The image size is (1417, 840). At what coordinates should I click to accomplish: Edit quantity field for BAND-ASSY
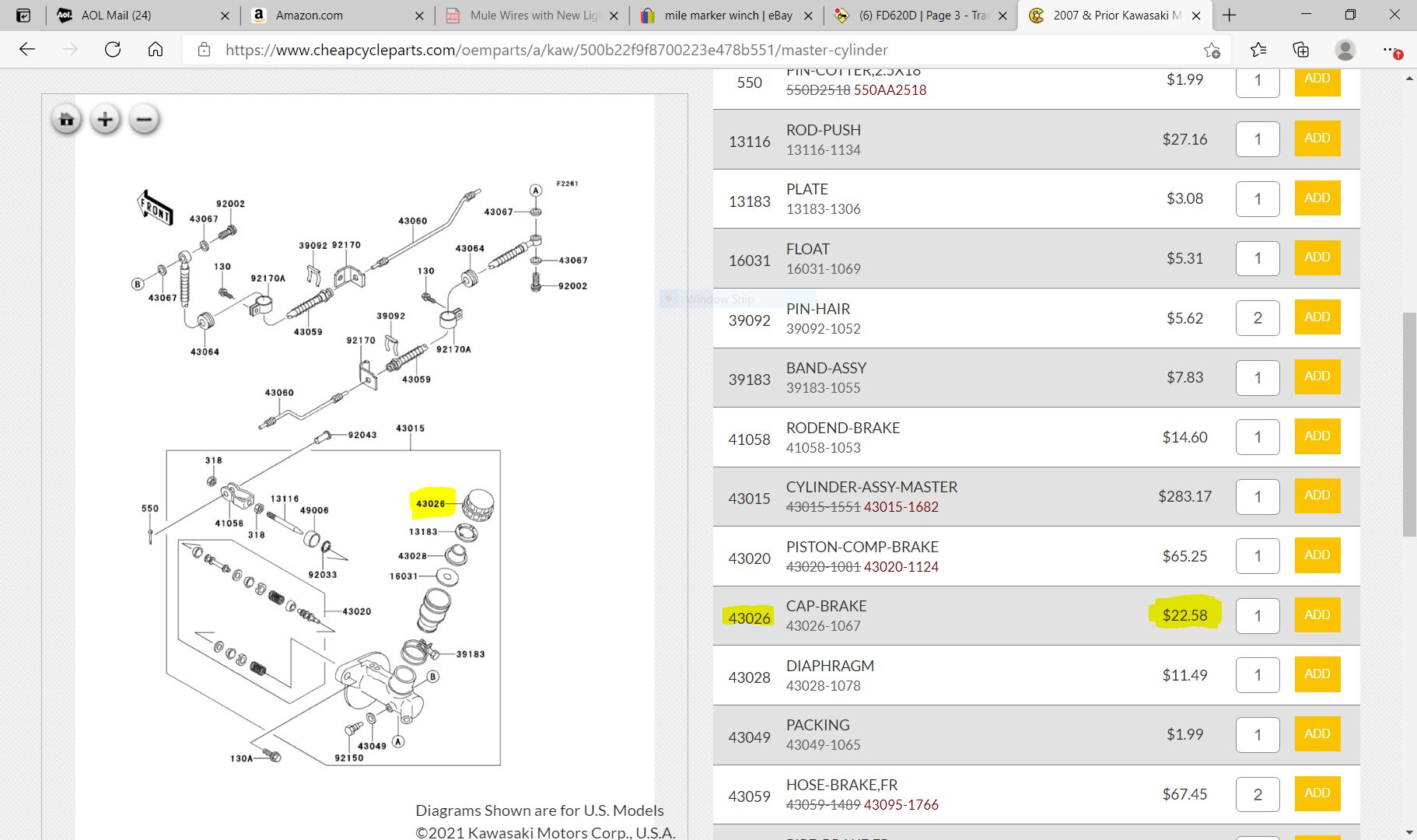pyautogui.click(x=1258, y=377)
